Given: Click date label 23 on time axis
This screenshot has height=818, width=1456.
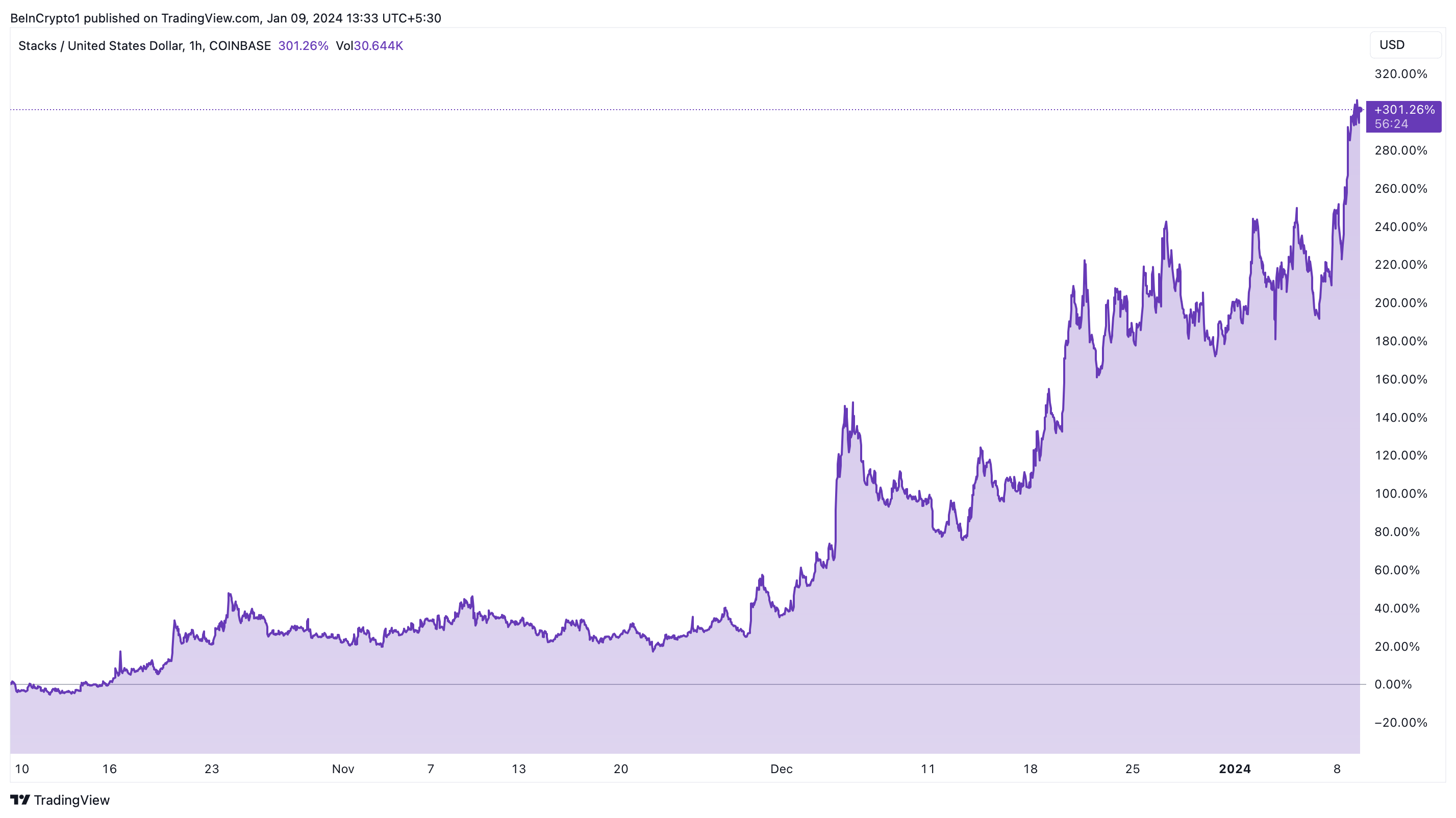Looking at the screenshot, I should [x=211, y=769].
